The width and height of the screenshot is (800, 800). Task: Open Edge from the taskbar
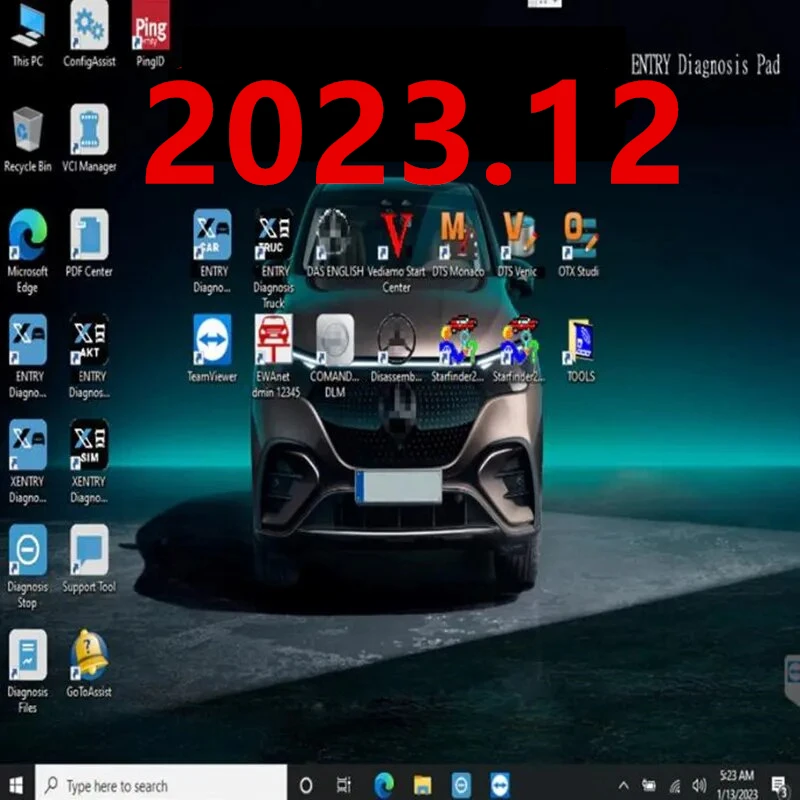pyautogui.click(x=384, y=785)
